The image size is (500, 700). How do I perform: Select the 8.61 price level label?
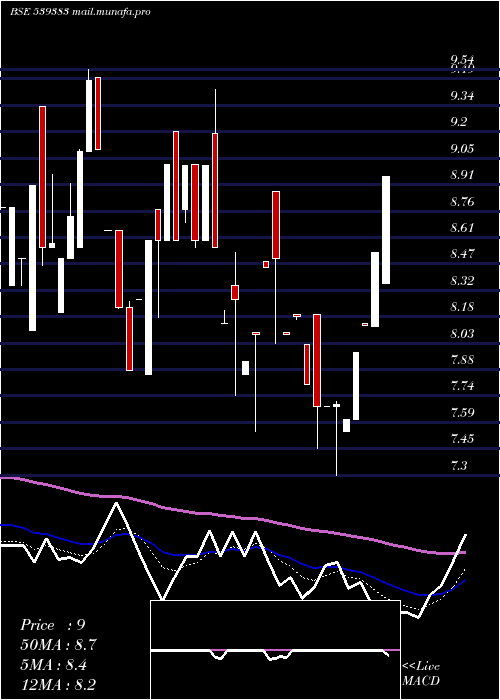[x=462, y=228]
